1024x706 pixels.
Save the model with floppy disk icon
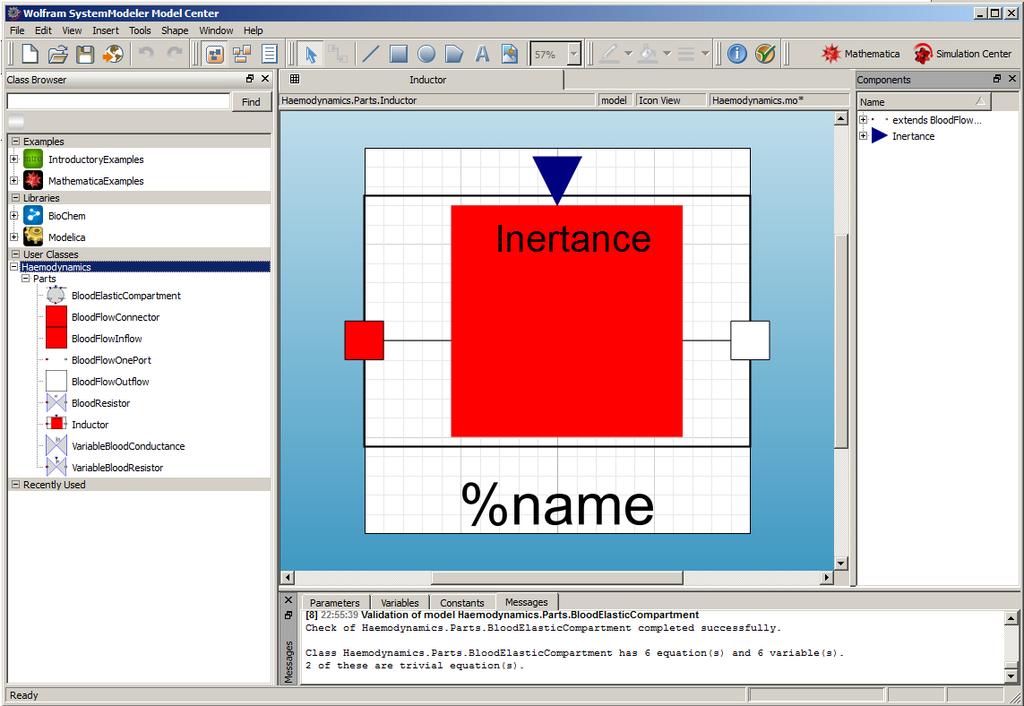[85, 54]
